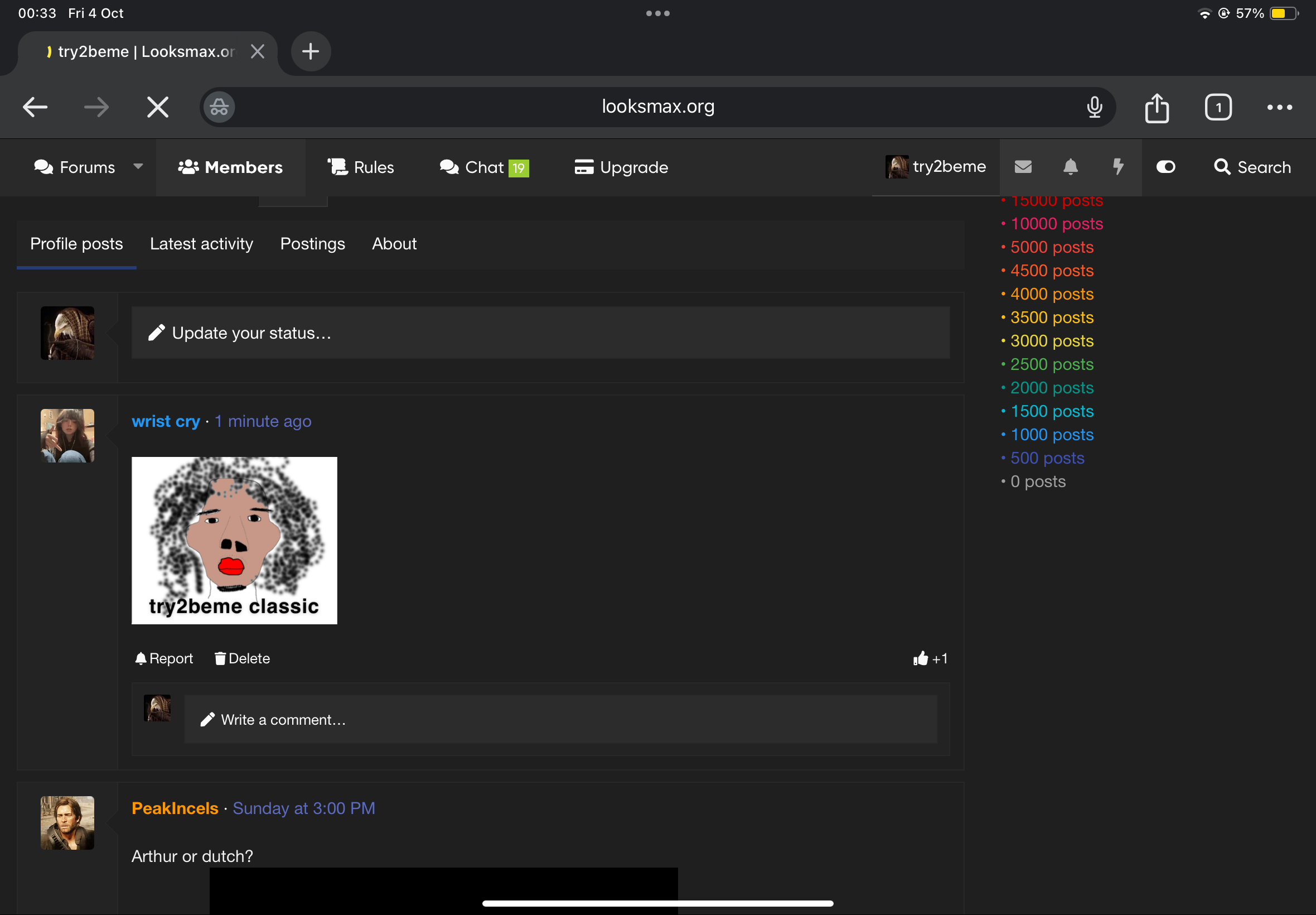
Task: Expand the Forums dropdown arrow
Action: pyautogui.click(x=138, y=166)
